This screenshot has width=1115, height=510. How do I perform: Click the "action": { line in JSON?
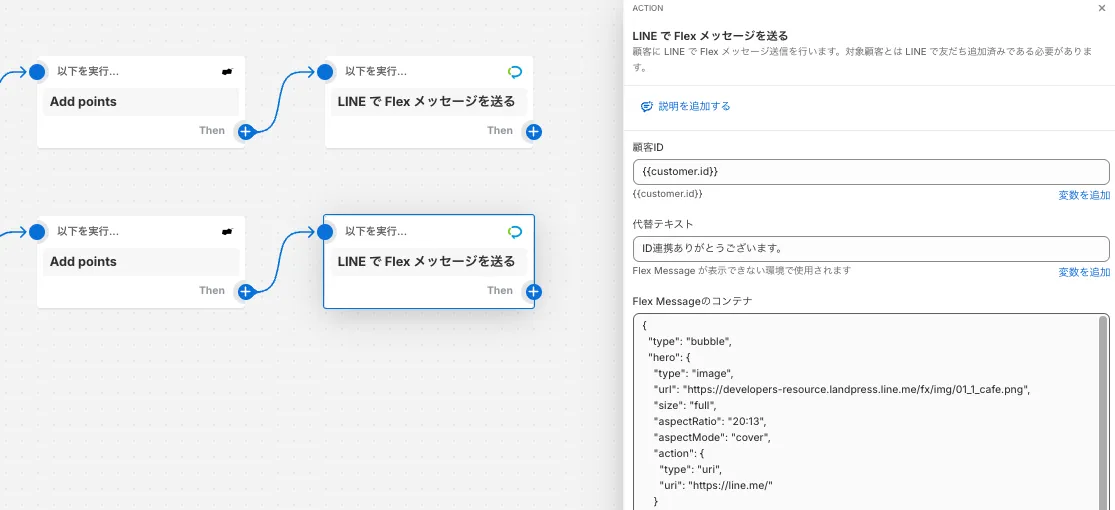[x=680, y=455]
